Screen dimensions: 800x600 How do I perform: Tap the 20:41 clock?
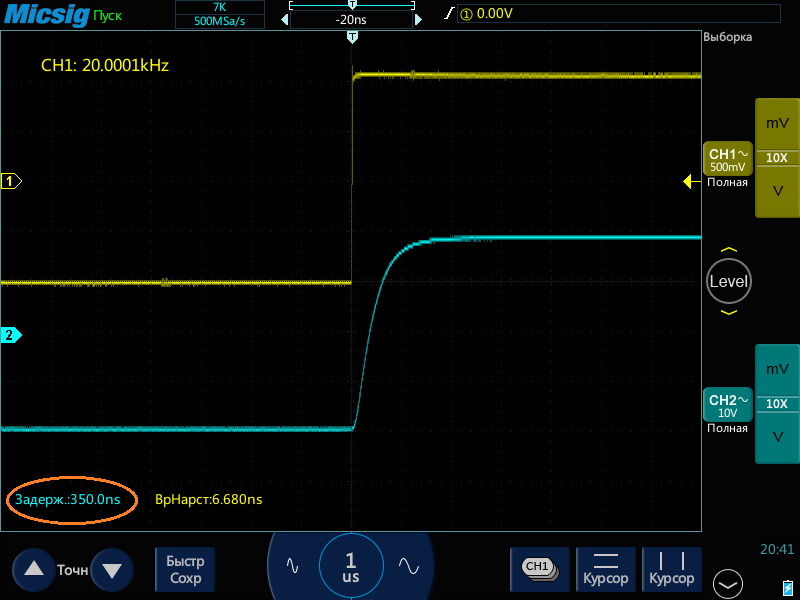coord(777,549)
